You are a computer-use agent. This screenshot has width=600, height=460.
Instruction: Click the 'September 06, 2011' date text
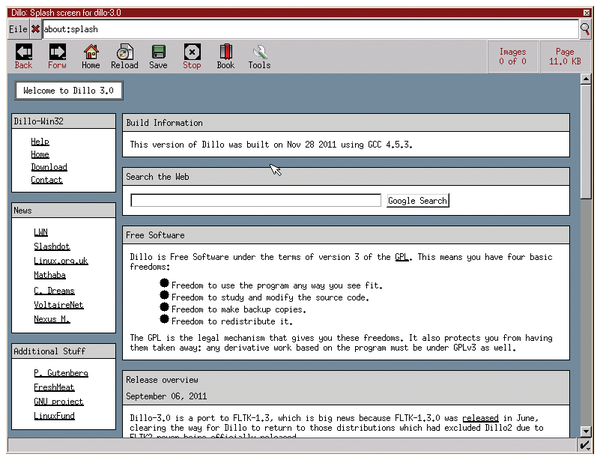pos(166,396)
